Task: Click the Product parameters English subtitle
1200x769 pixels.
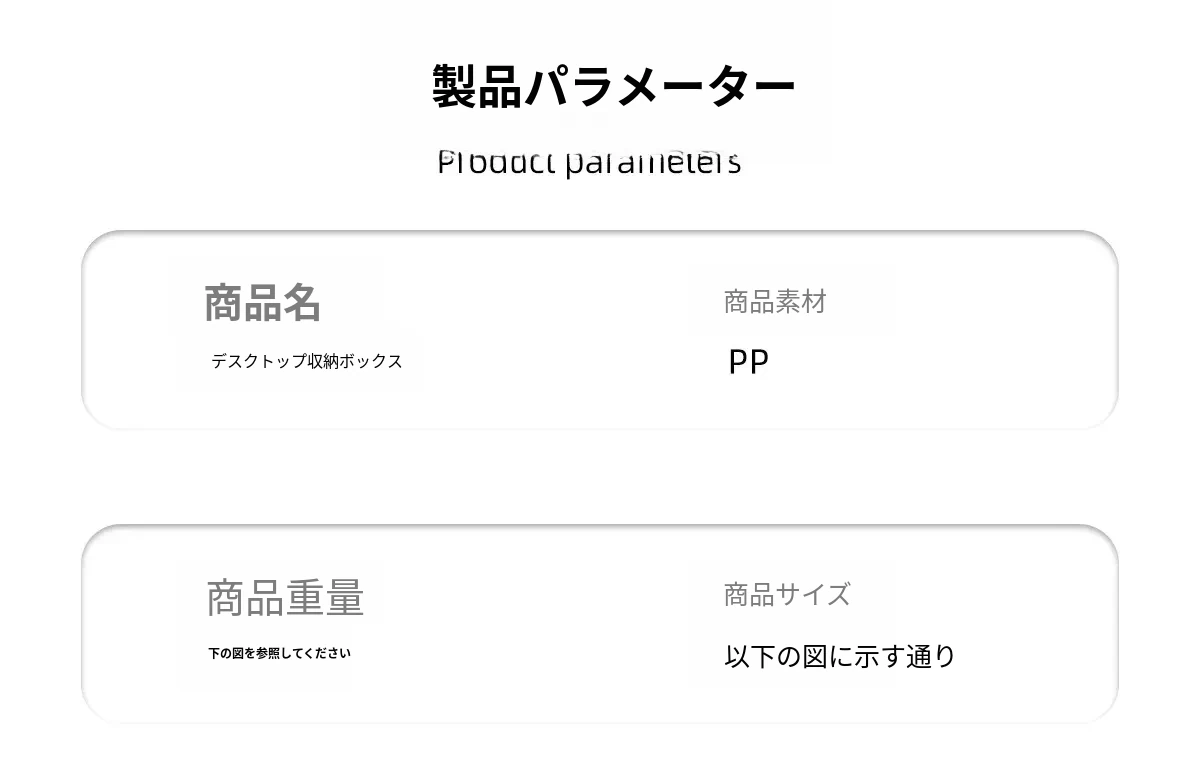Action: click(x=589, y=162)
